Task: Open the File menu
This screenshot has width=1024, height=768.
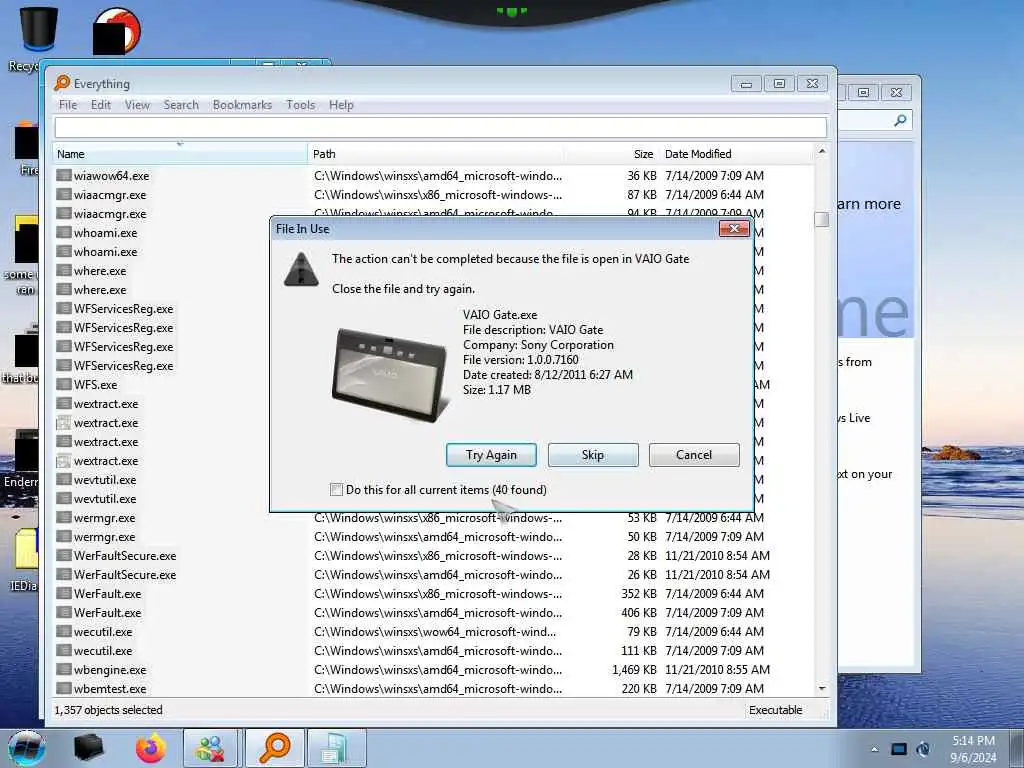Action: coord(68,104)
